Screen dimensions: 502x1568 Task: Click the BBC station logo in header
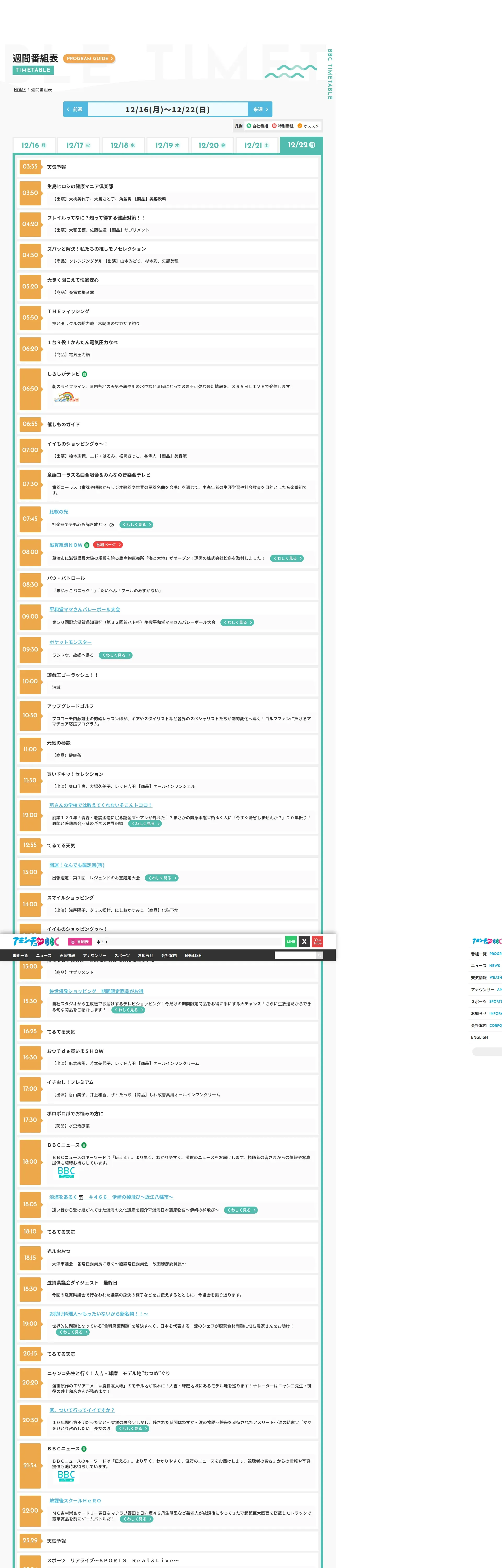point(36,942)
